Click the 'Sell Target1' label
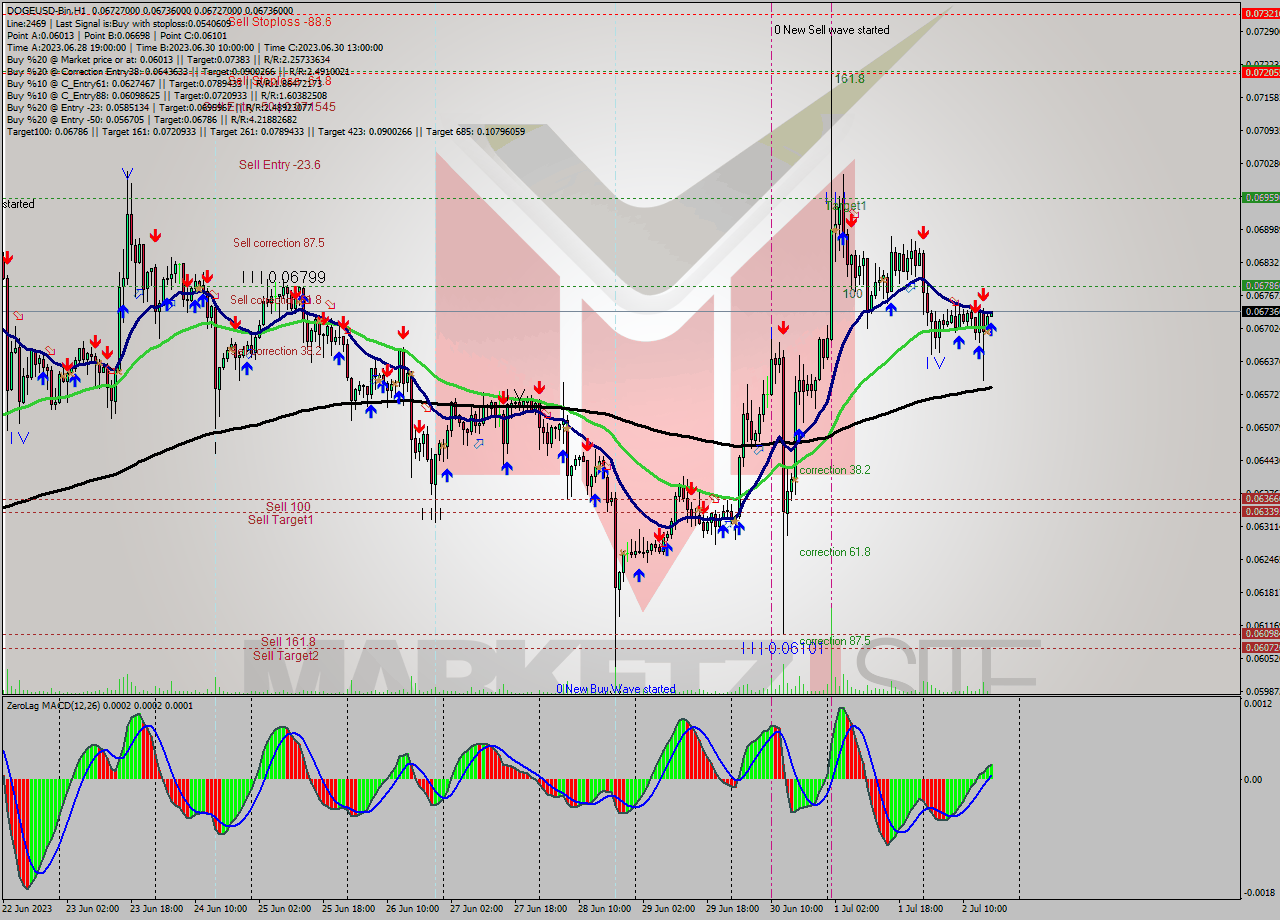The width and height of the screenshot is (1280, 920). [x=280, y=520]
